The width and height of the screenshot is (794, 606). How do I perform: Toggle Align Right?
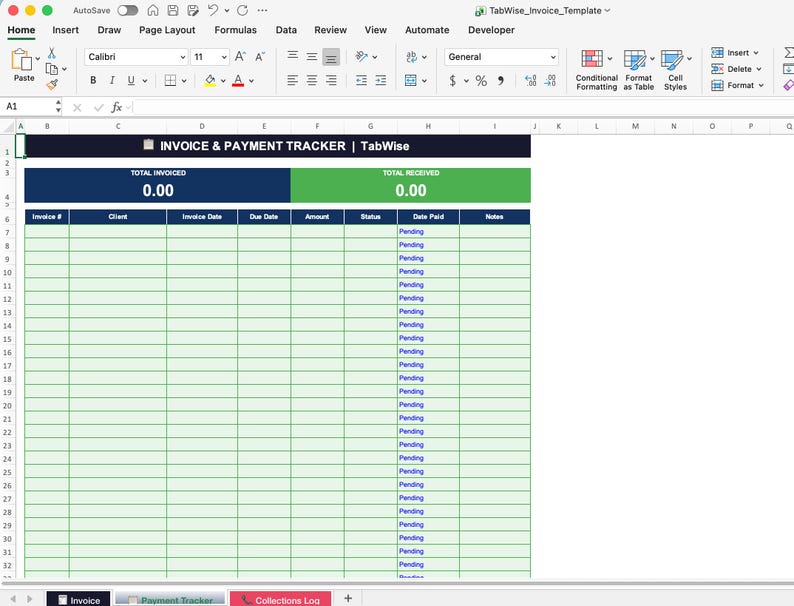tap(331, 80)
